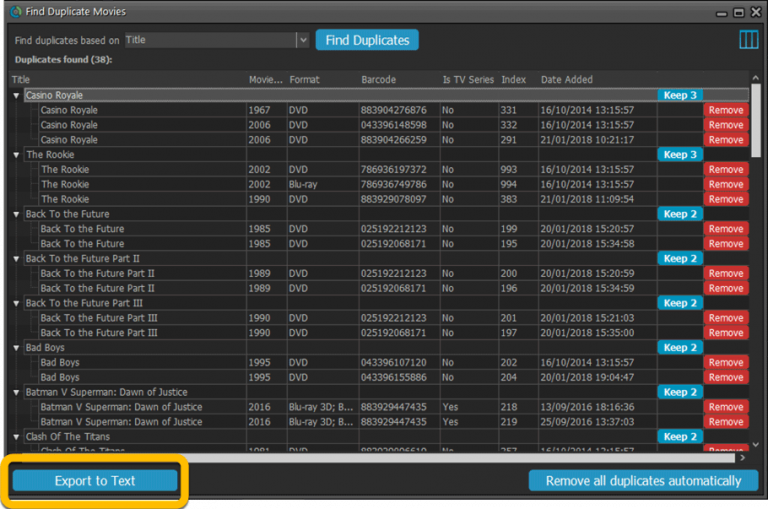Select barcode 786936749786 cell
Viewport: 768px width, 509px height.
399,184
